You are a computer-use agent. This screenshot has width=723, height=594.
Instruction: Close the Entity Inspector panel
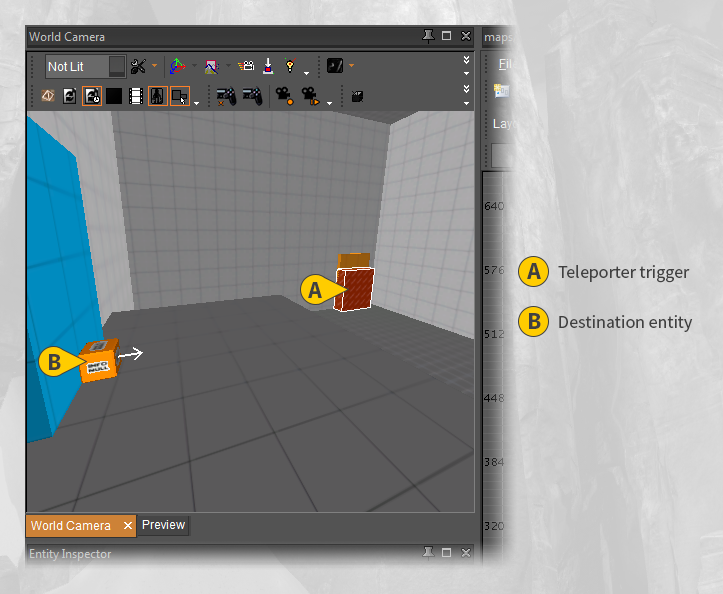[466, 552]
